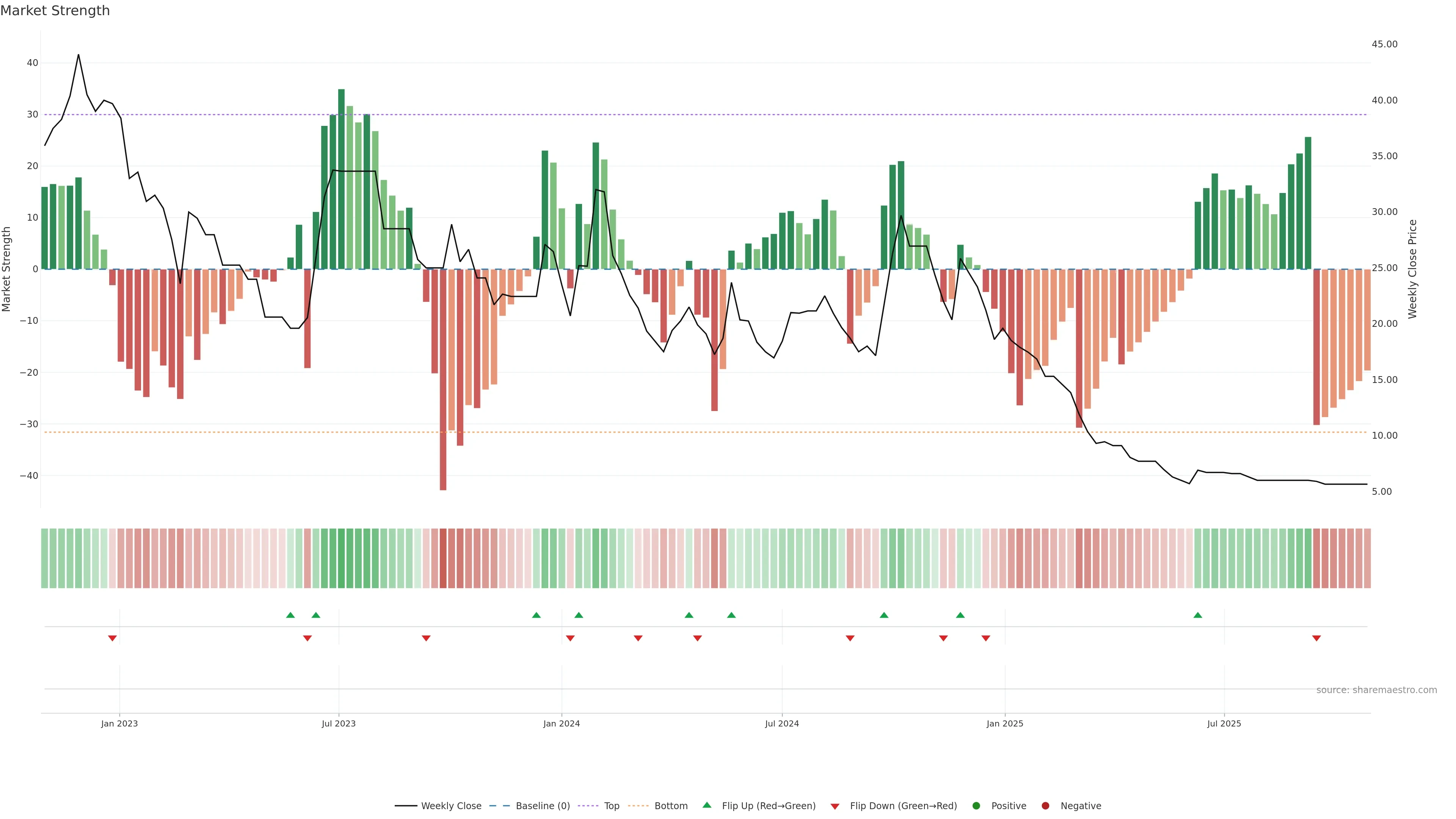The width and height of the screenshot is (1456, 819).
Task: Click the darkest red heatmap strip cell
Action: (443, 559)
